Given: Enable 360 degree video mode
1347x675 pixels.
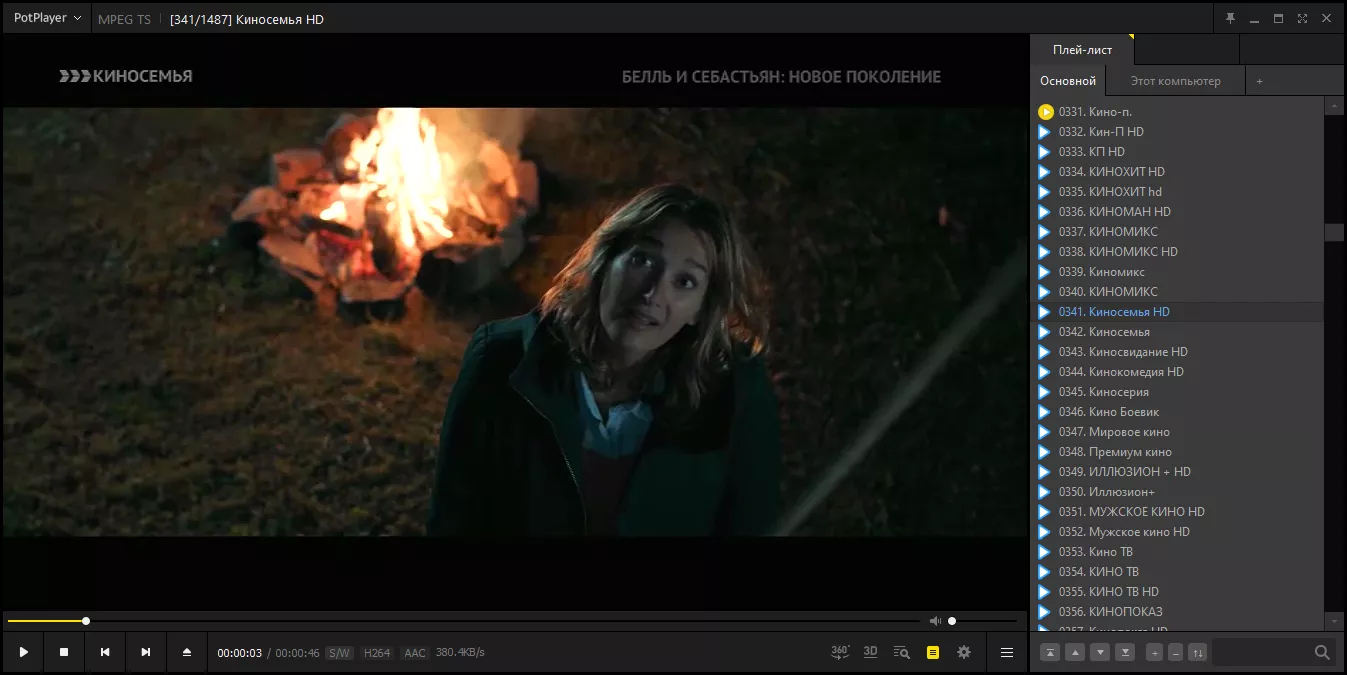Looking at the screenshot, I should [x=840, y=652].
